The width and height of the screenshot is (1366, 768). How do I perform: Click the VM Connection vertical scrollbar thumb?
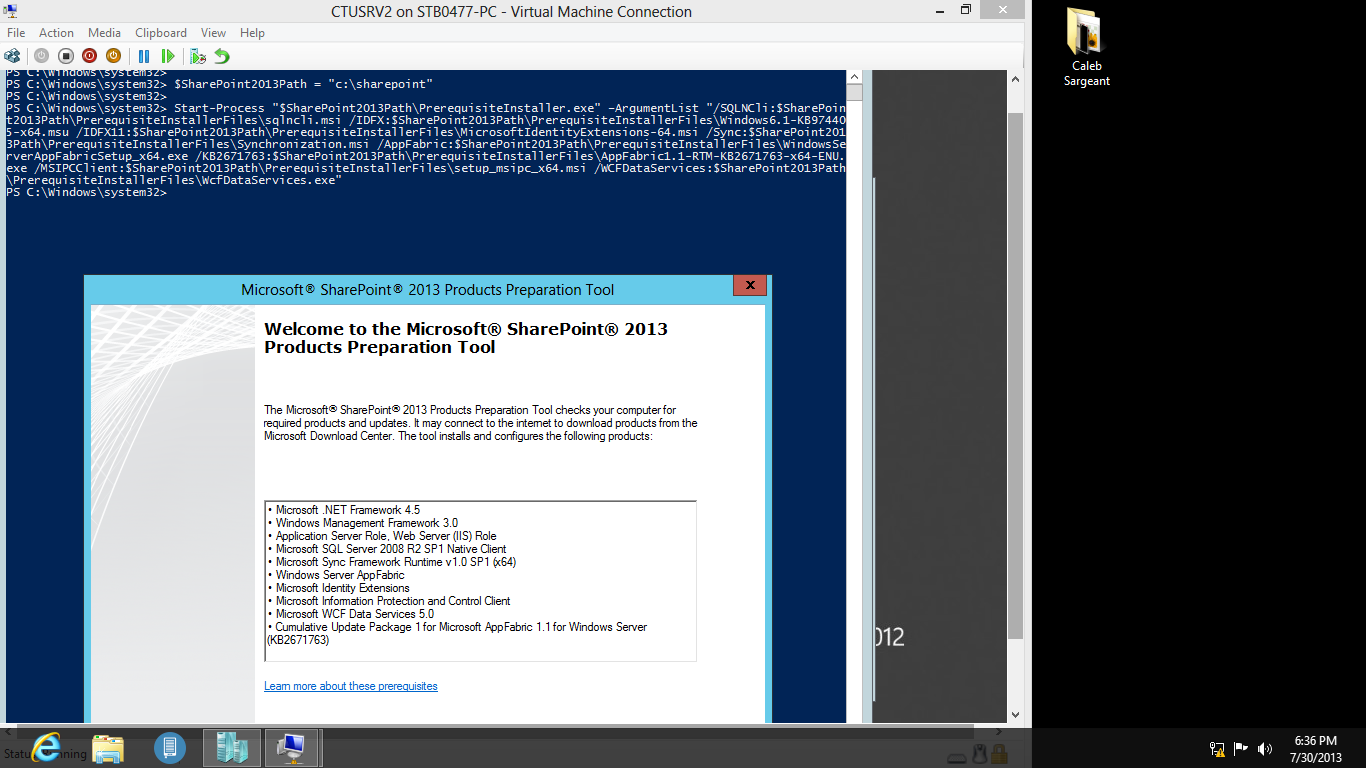coord(1015,375)
